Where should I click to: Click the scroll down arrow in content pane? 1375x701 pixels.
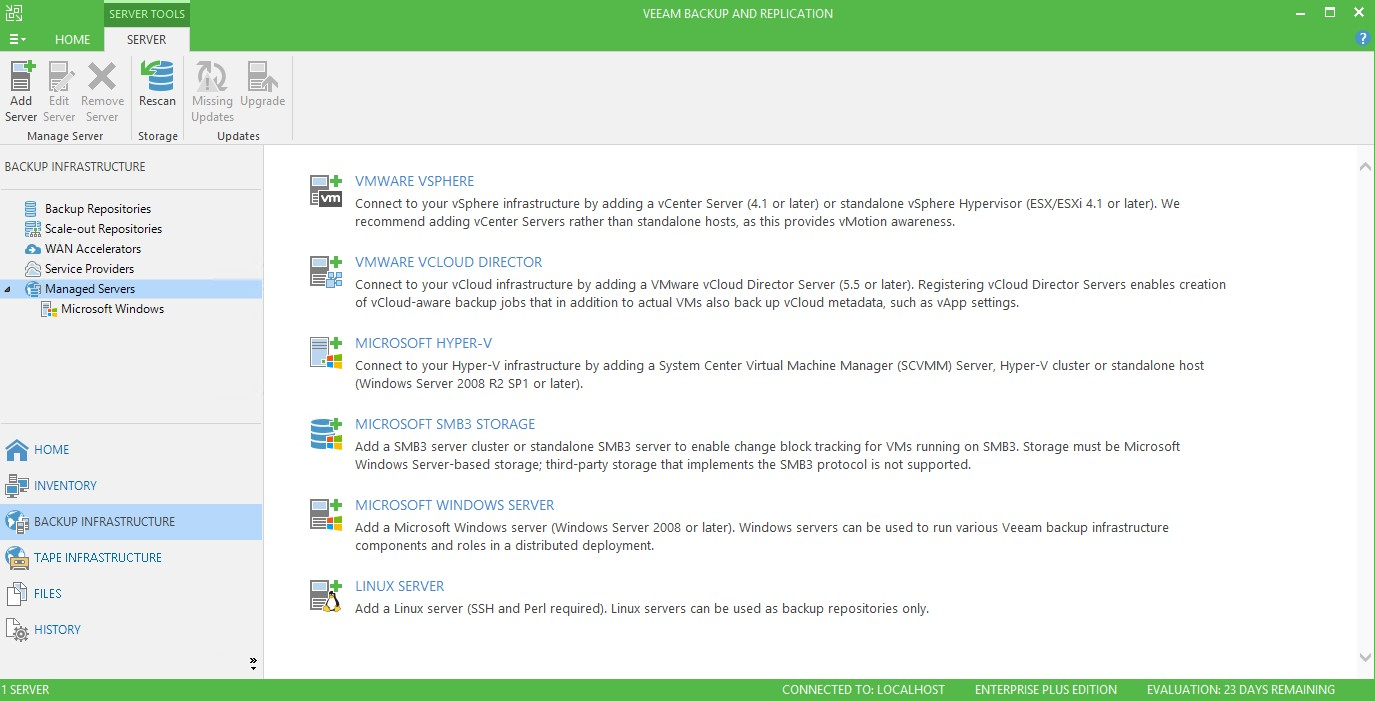1366,657
